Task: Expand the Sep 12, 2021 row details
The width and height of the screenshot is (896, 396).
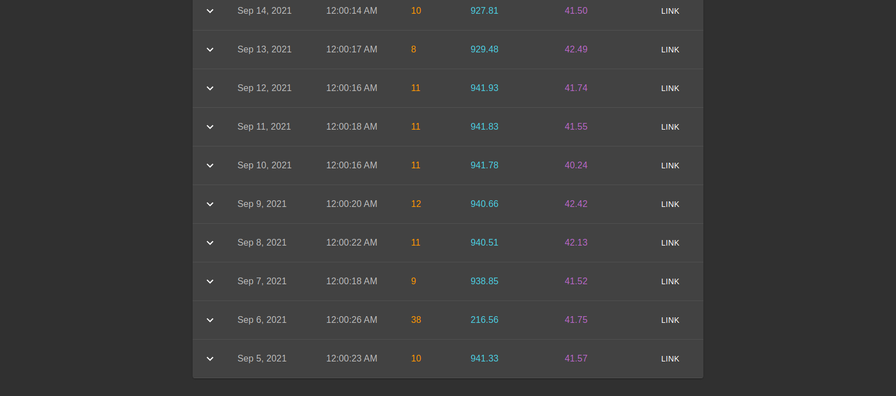Action: coord(210,88)
